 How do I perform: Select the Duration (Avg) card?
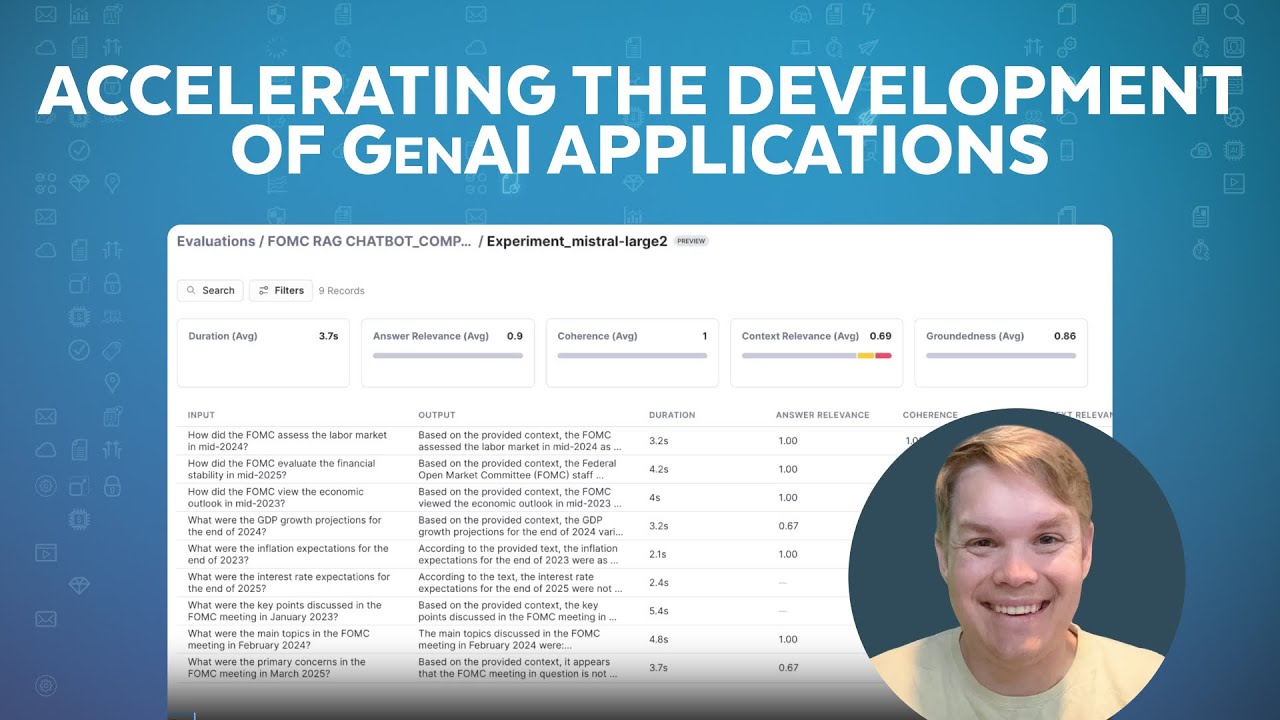tap(263, 353)
